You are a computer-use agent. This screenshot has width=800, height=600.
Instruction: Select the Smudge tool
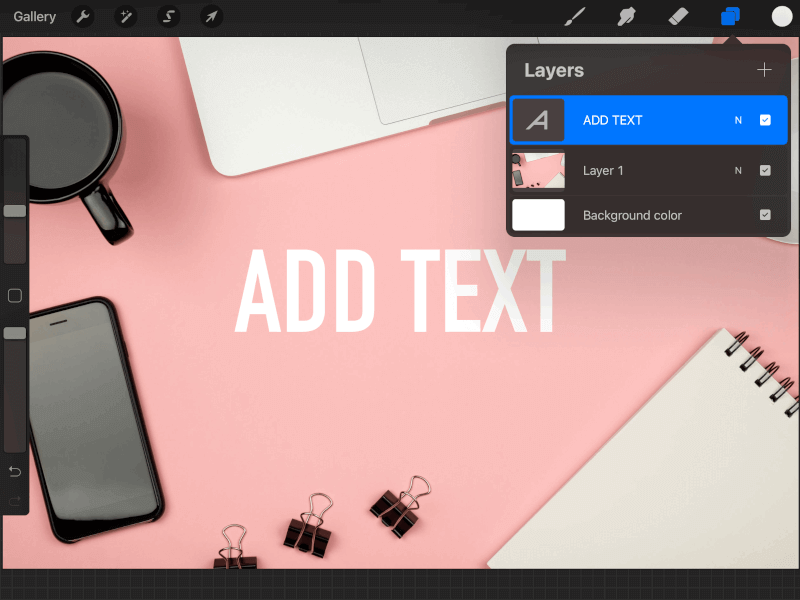pos(626,17)
